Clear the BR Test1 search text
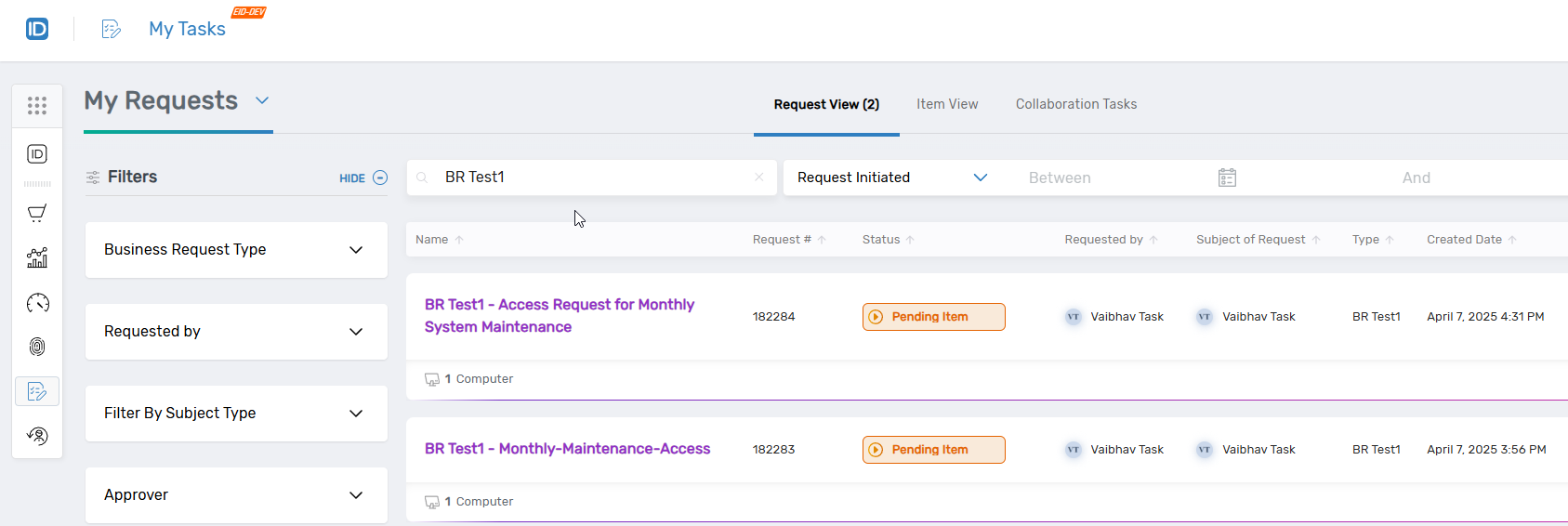This screenshot has height=526, width=1568. coord(759,178)
